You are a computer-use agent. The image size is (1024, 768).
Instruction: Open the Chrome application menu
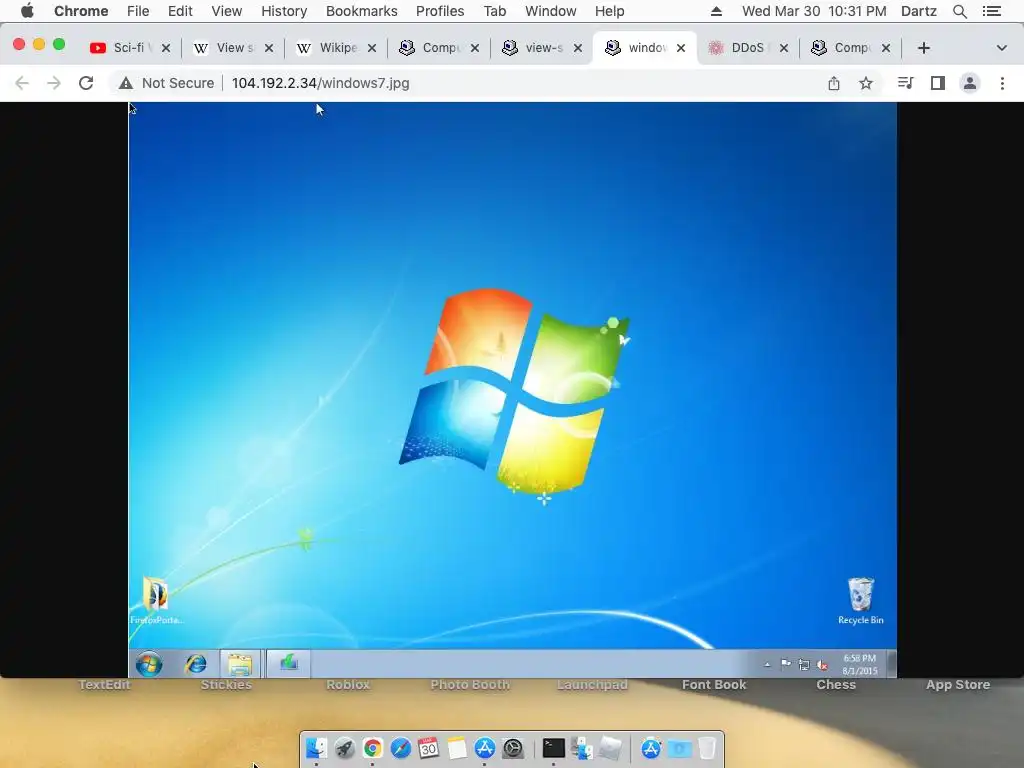click(81, 11)
